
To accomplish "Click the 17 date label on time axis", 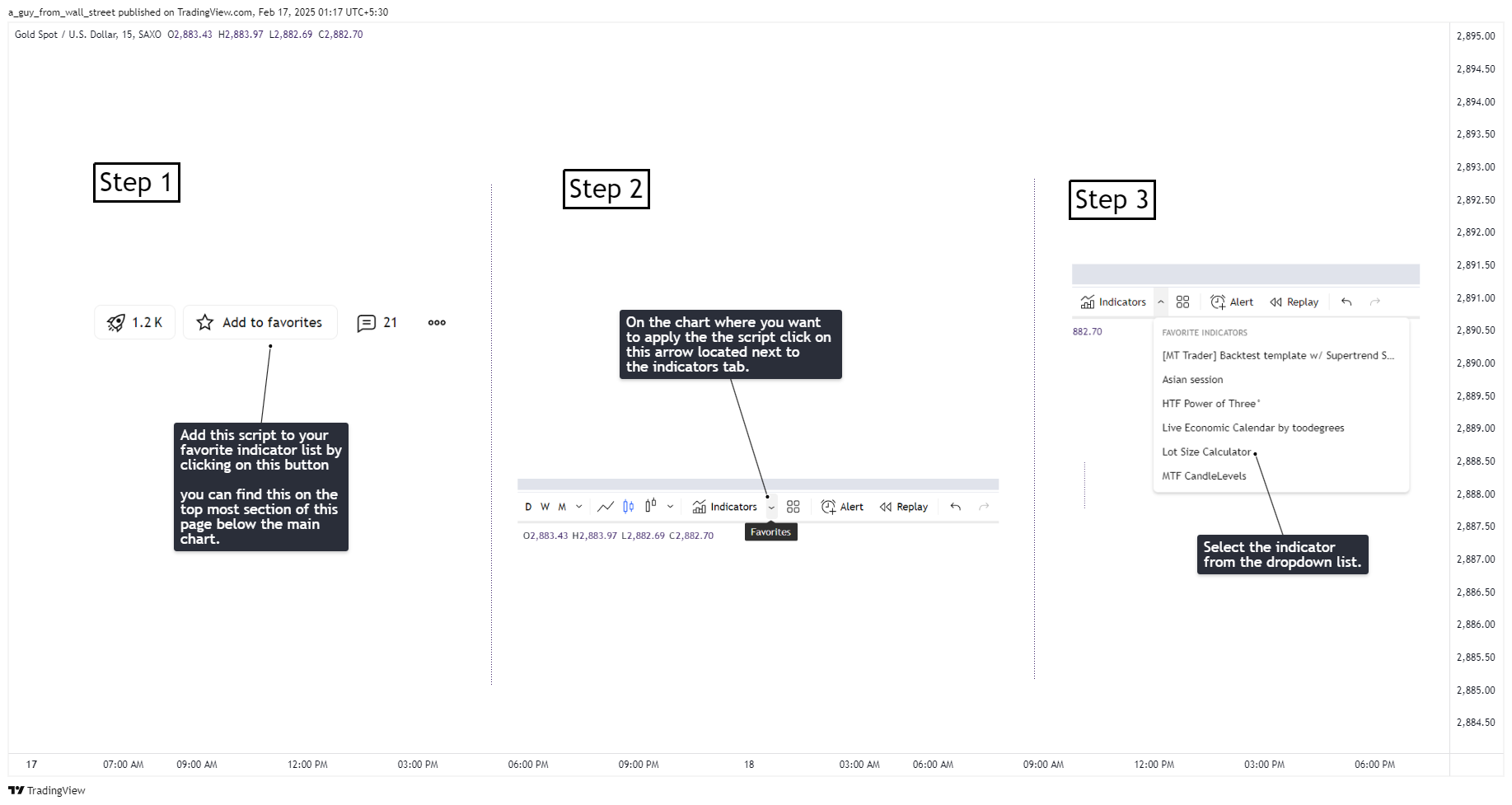I will [x=31, y=765].
